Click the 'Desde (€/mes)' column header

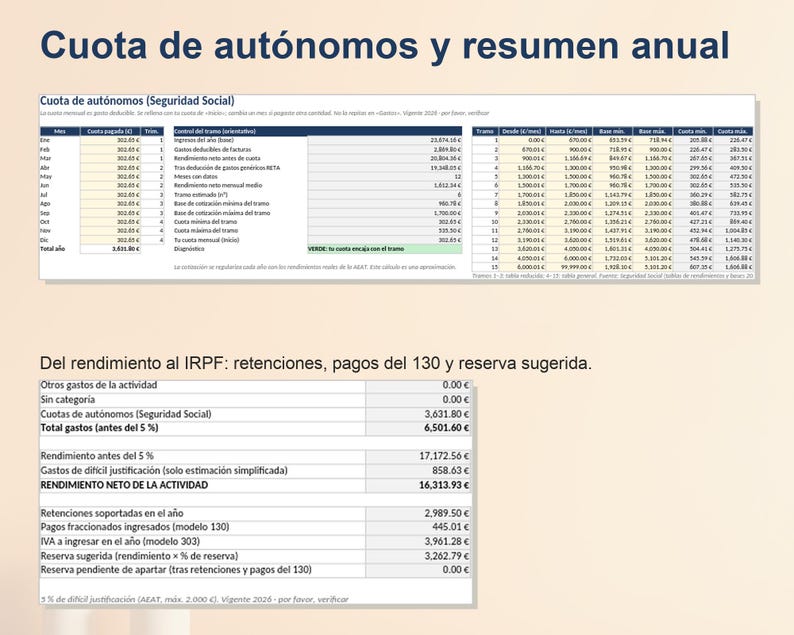522,131
